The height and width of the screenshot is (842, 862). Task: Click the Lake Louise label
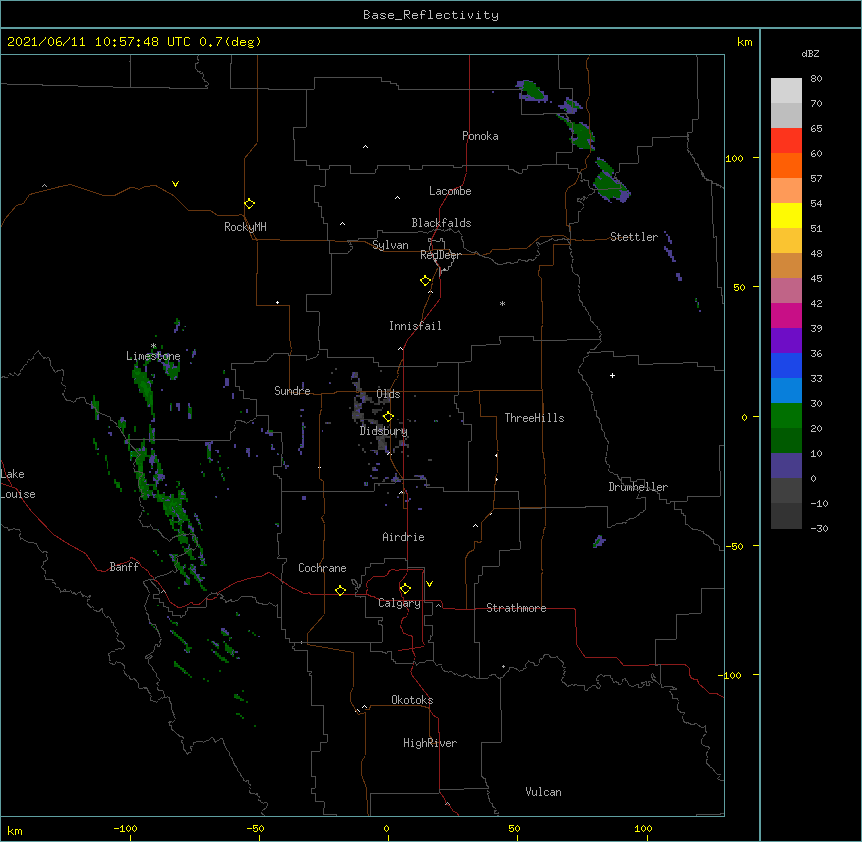18,484
